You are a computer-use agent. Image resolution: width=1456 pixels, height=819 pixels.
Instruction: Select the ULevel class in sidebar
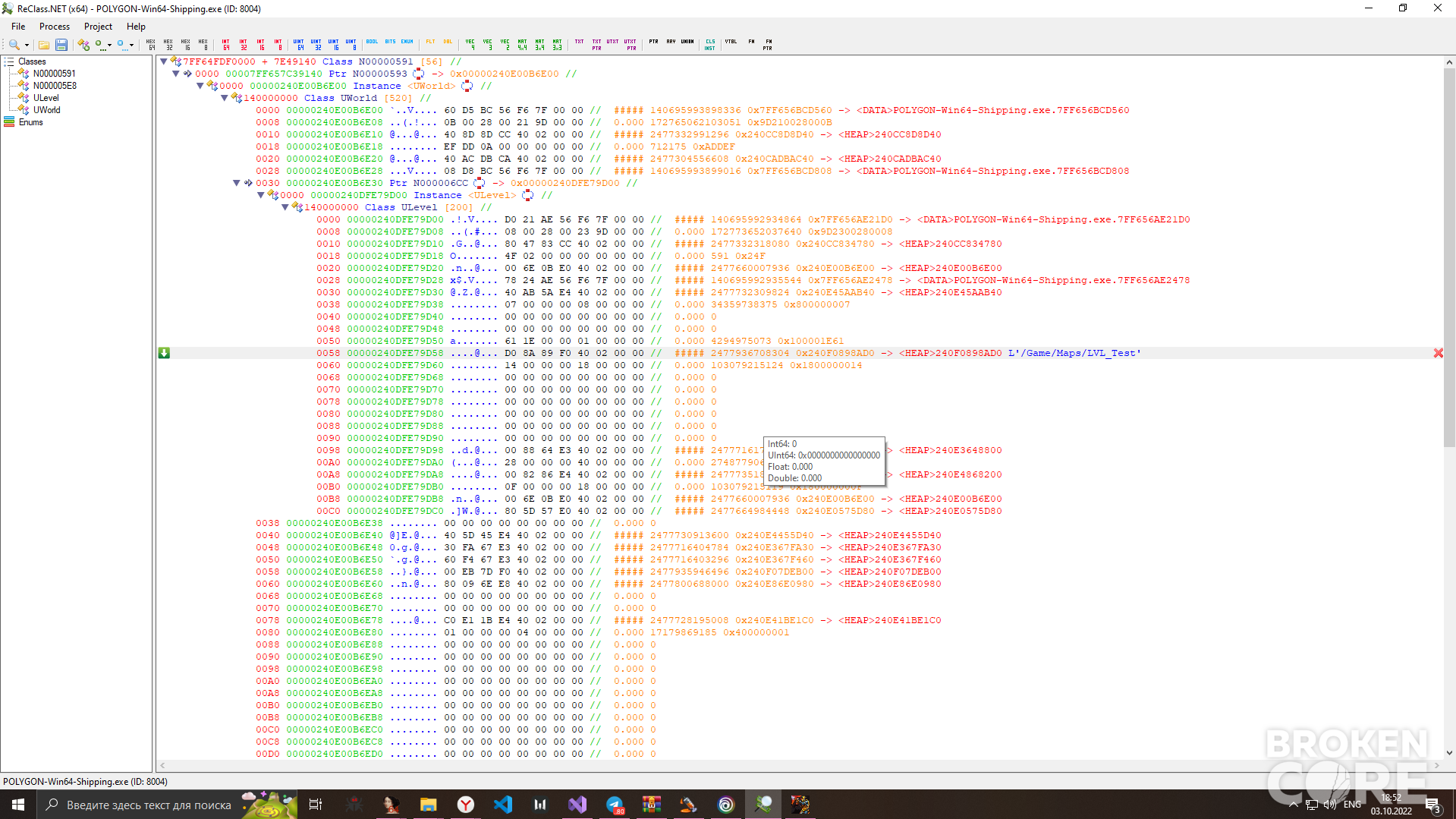(46, 98)
